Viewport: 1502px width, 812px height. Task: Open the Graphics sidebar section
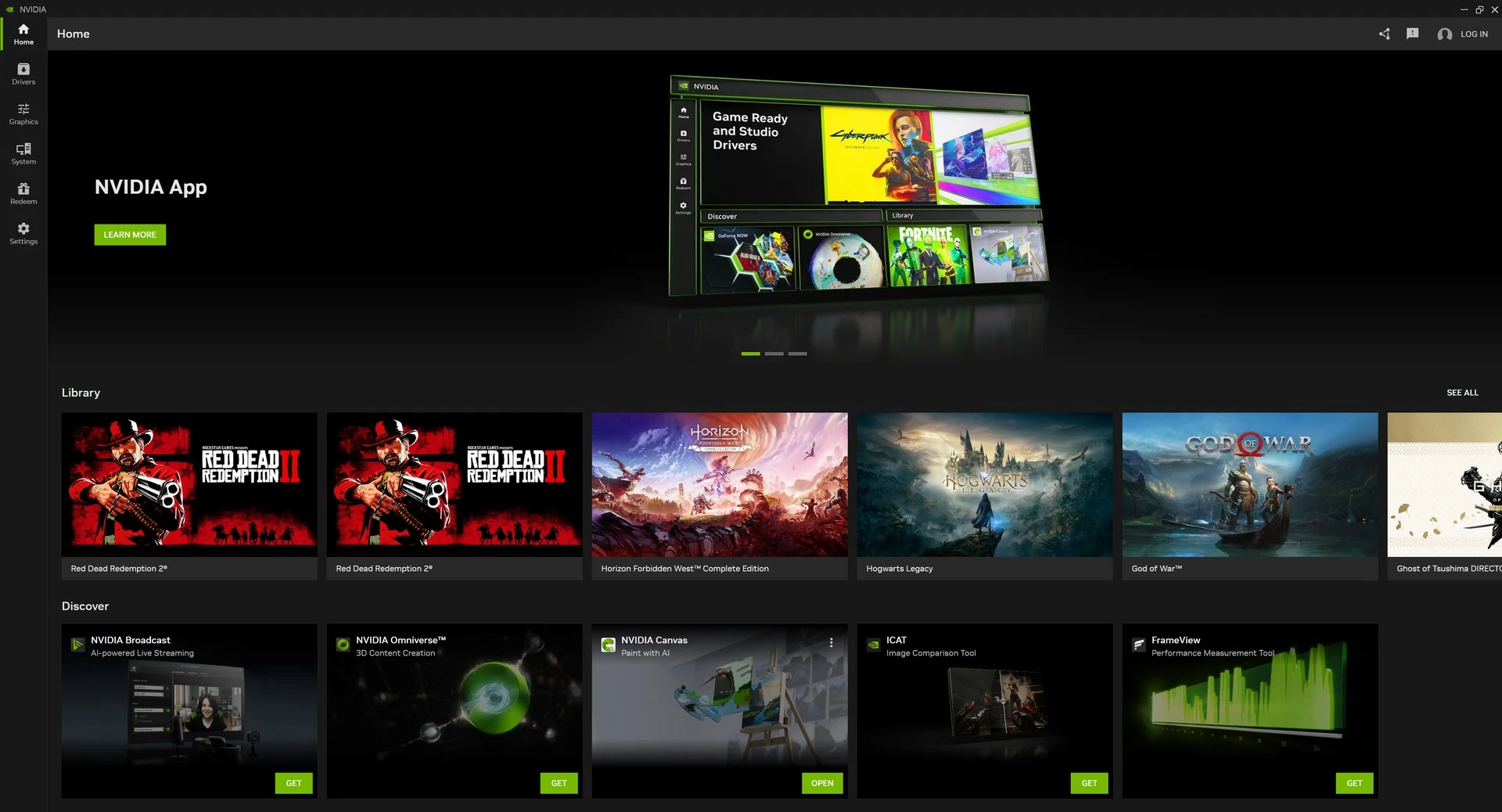coord(23,113)
